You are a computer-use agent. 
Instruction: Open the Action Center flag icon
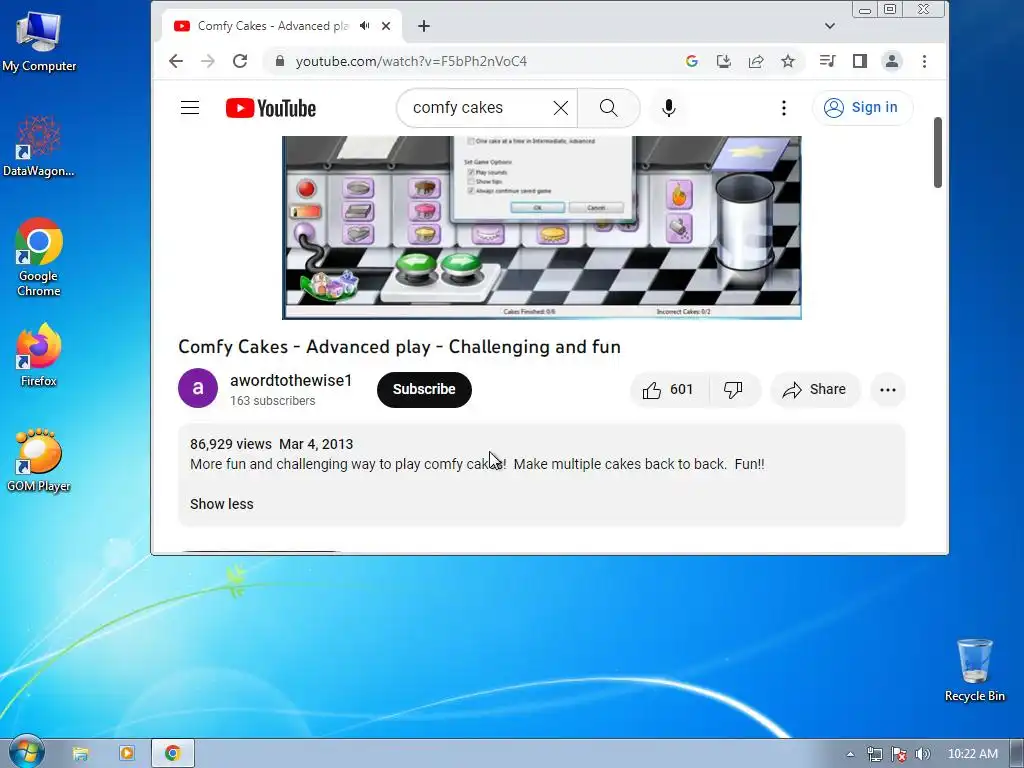899,754
